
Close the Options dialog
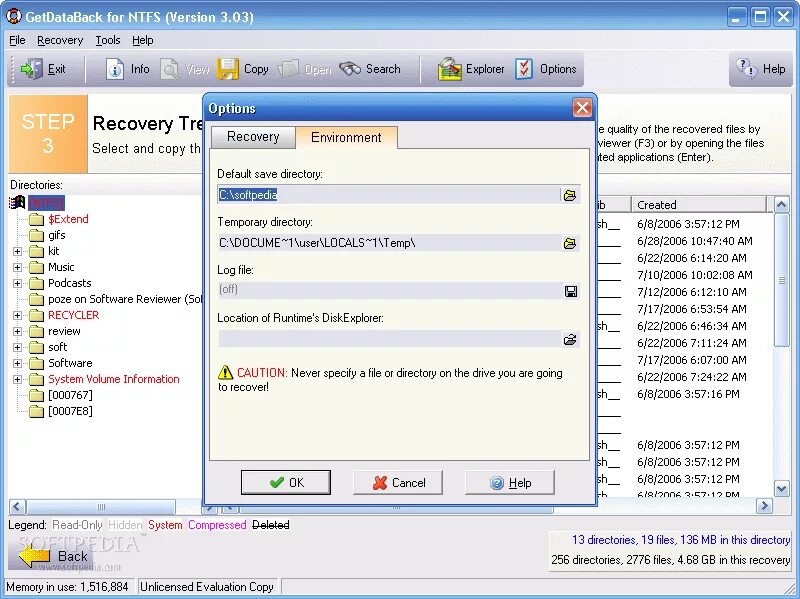[582, 108]
